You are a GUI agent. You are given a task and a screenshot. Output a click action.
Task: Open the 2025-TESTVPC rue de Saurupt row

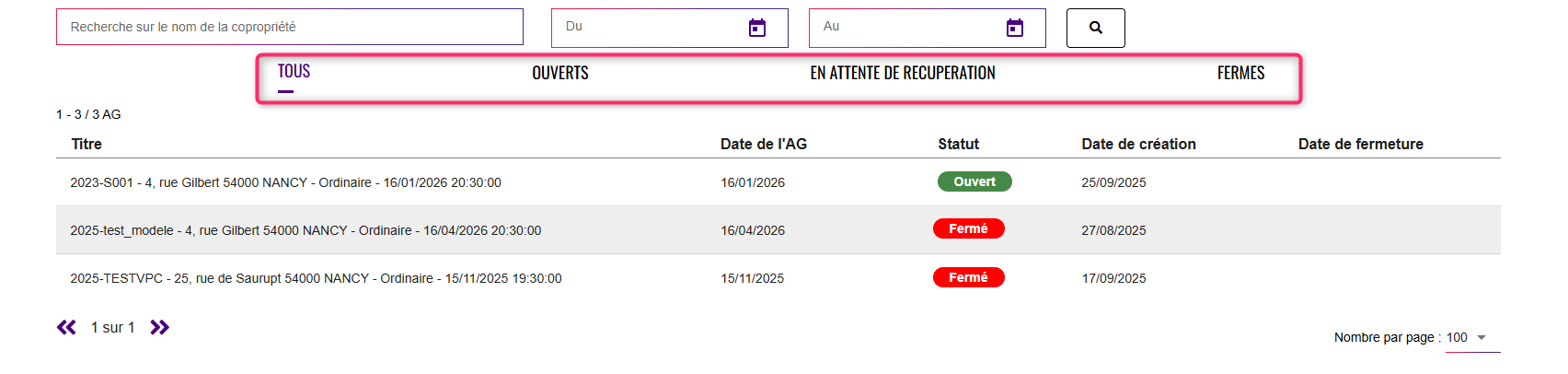[316, 278]
